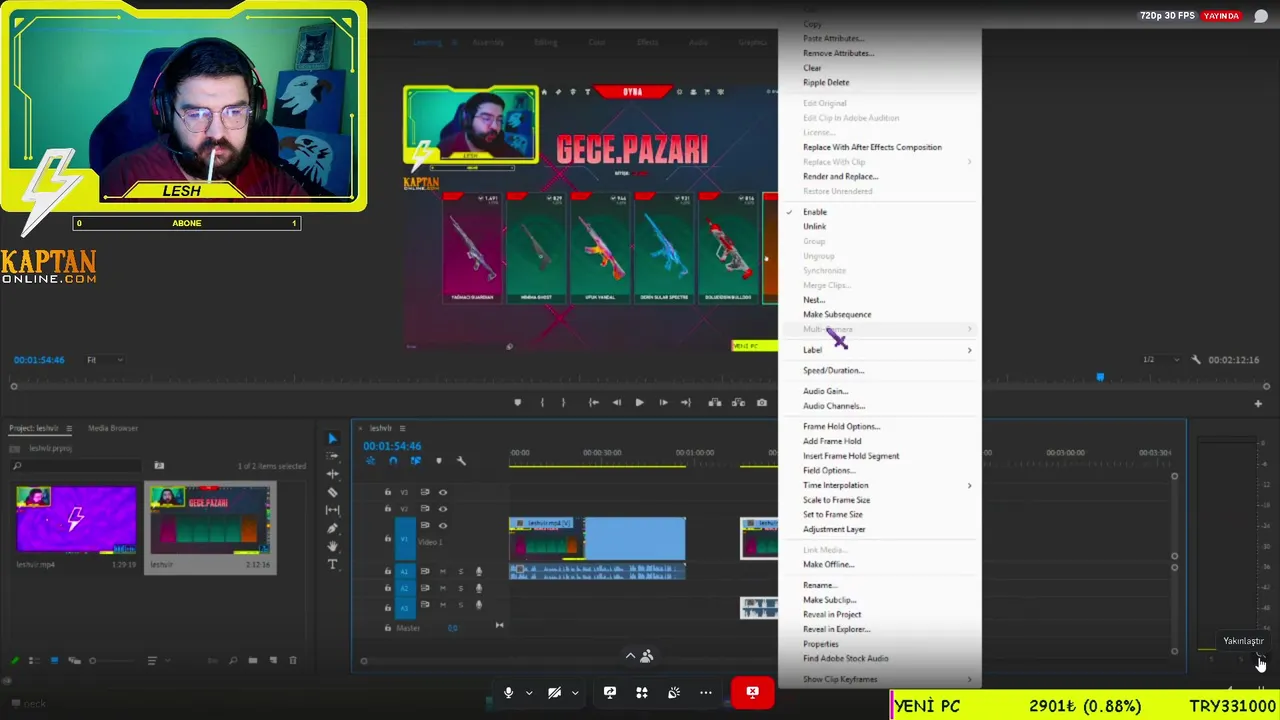Open the camera options chevron
1280x720 pixels.
[575, 692]
